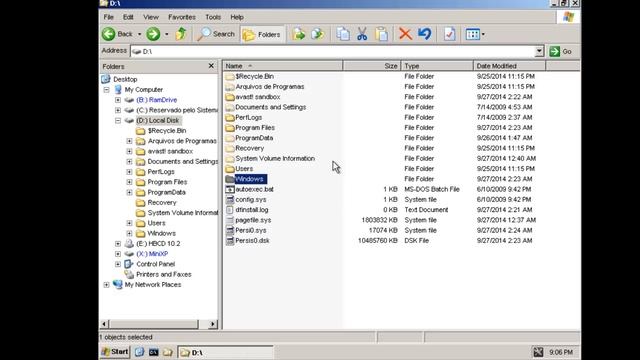Image resolution: width=640 pixels, height=360 pixels.
Task: Open the Address bar dropdown
Action: (539, 51)
